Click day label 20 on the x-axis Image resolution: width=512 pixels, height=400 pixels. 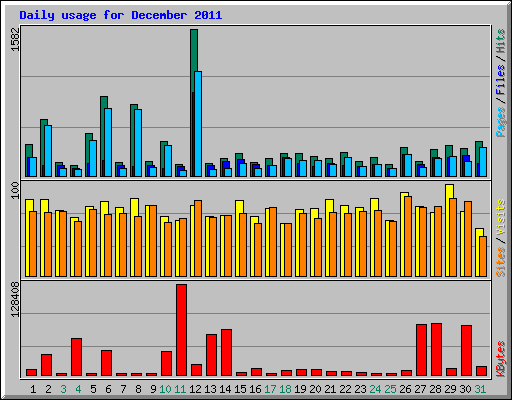click(x=315, y=389)
